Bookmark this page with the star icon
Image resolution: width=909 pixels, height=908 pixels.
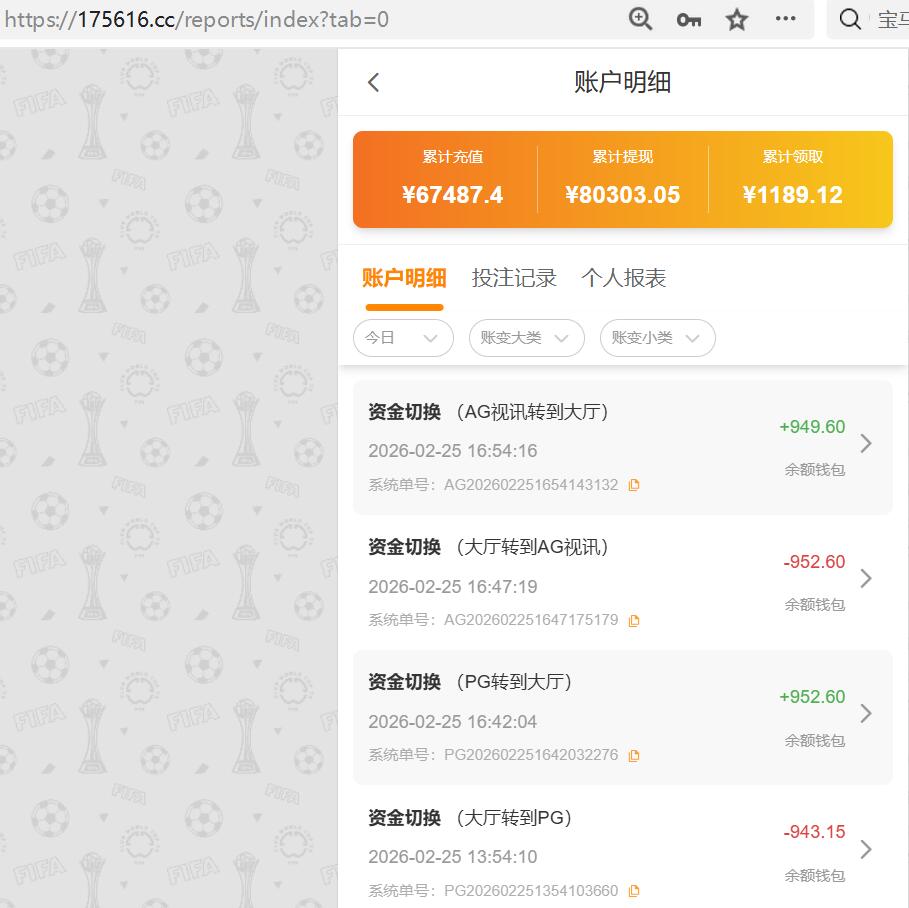click(736, 19)
